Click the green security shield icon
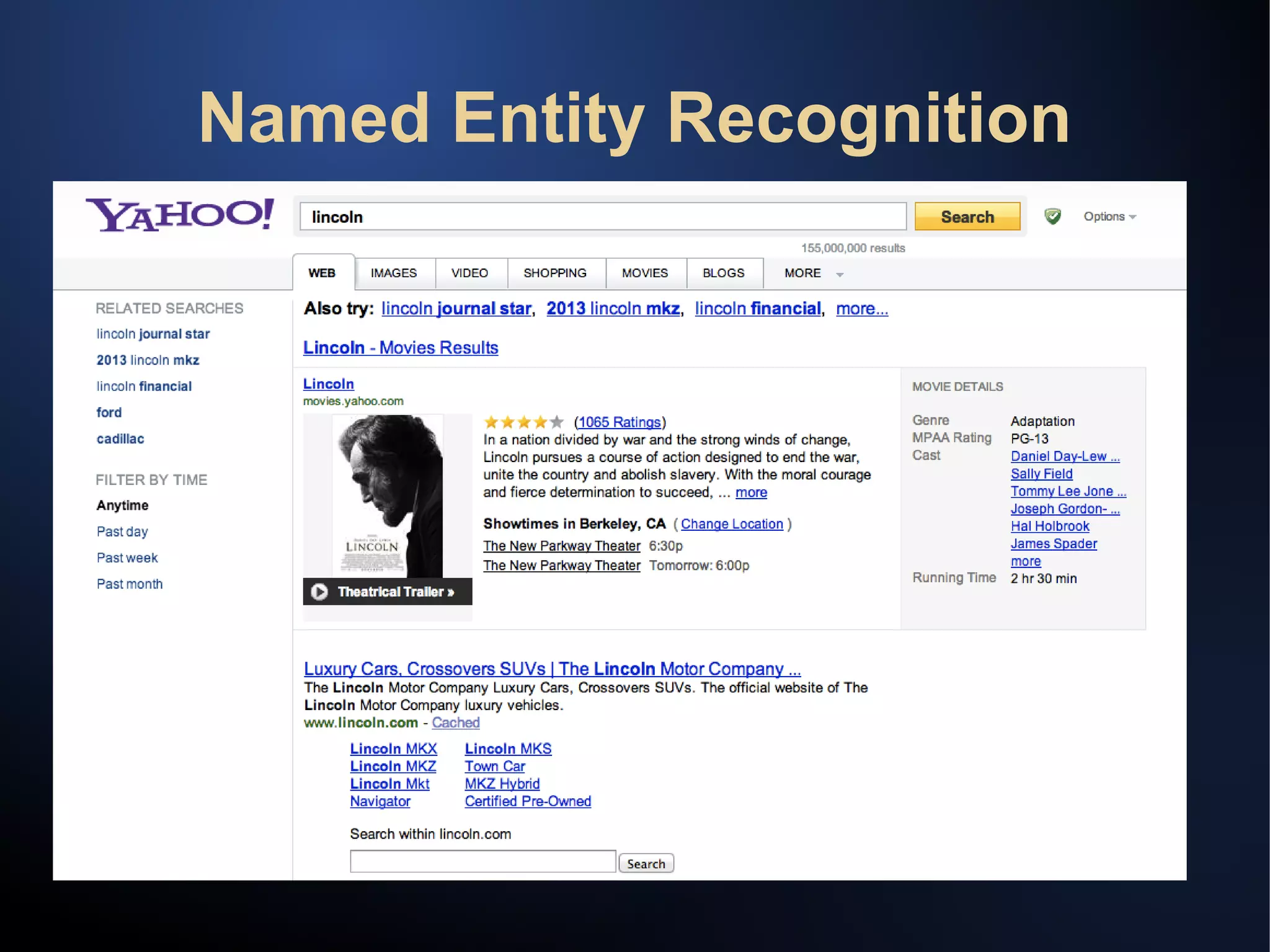Viewport: 1270px width, 952px height. (x=1052, y=216)
